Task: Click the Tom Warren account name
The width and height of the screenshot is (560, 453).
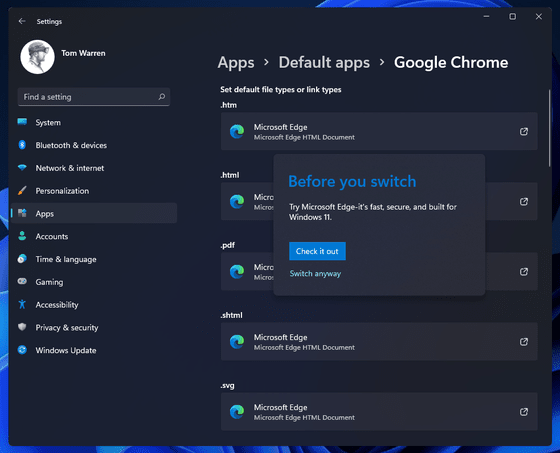Action: (x=83, y=53)
